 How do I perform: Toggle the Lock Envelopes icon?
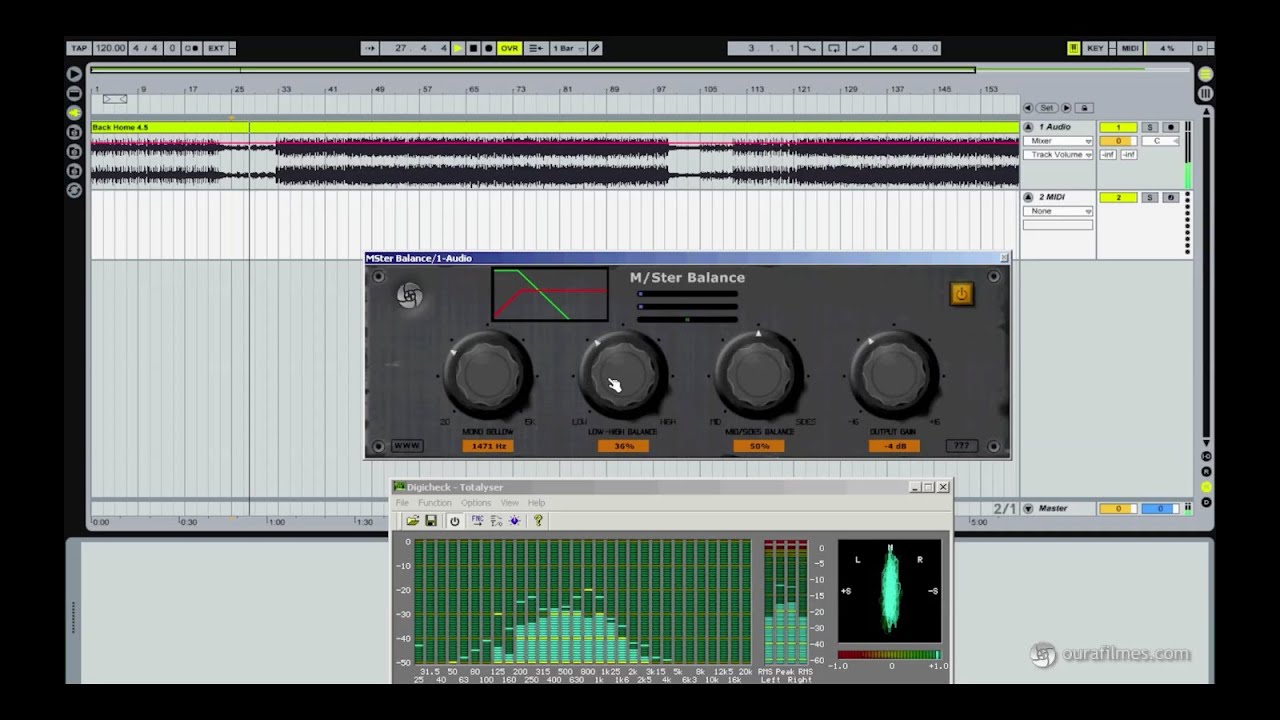pyautogui.click(x=1084, y=108)
